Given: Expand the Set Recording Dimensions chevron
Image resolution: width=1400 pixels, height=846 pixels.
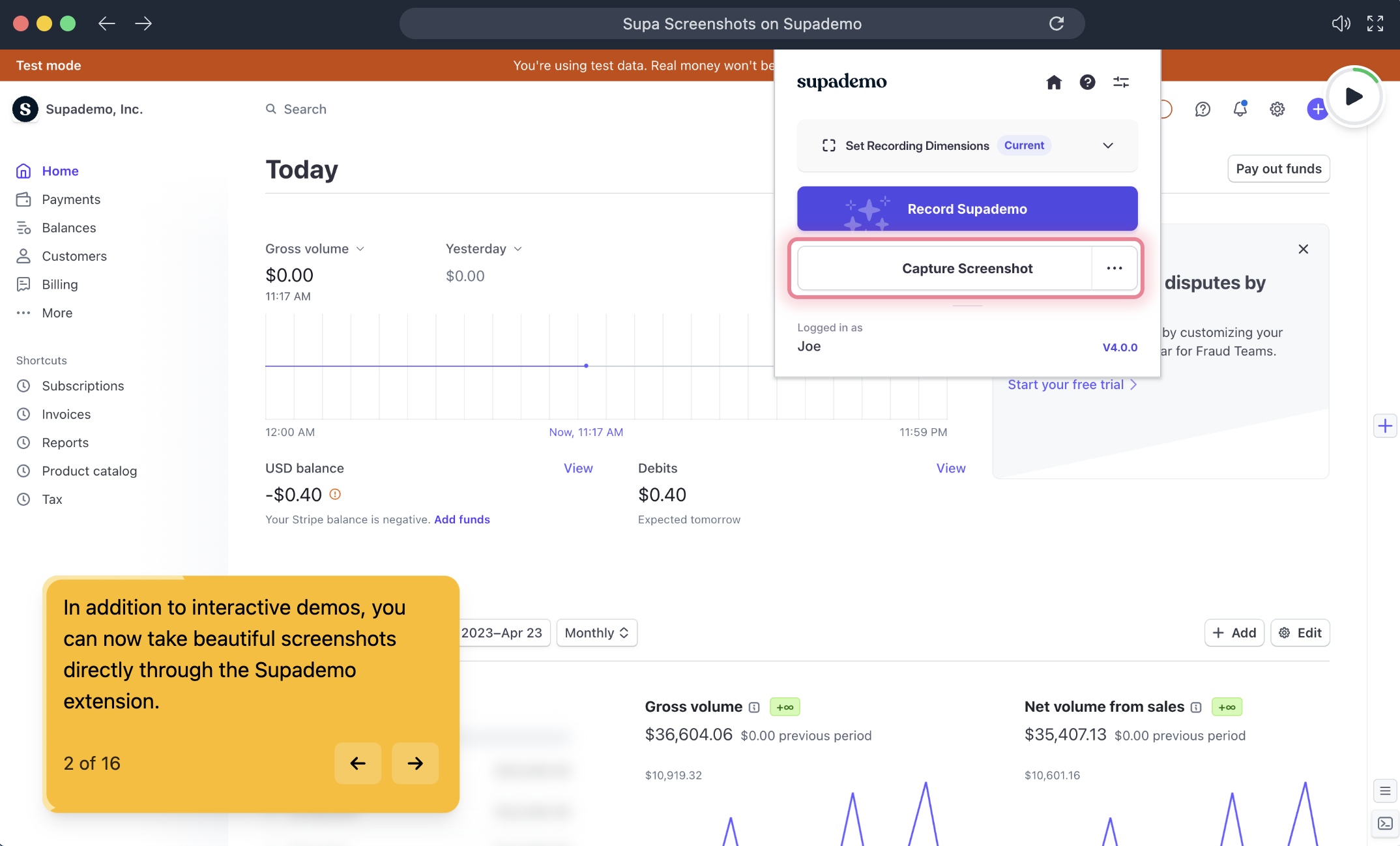Looking at the screenshot, I should click(x=1108, y=145).
